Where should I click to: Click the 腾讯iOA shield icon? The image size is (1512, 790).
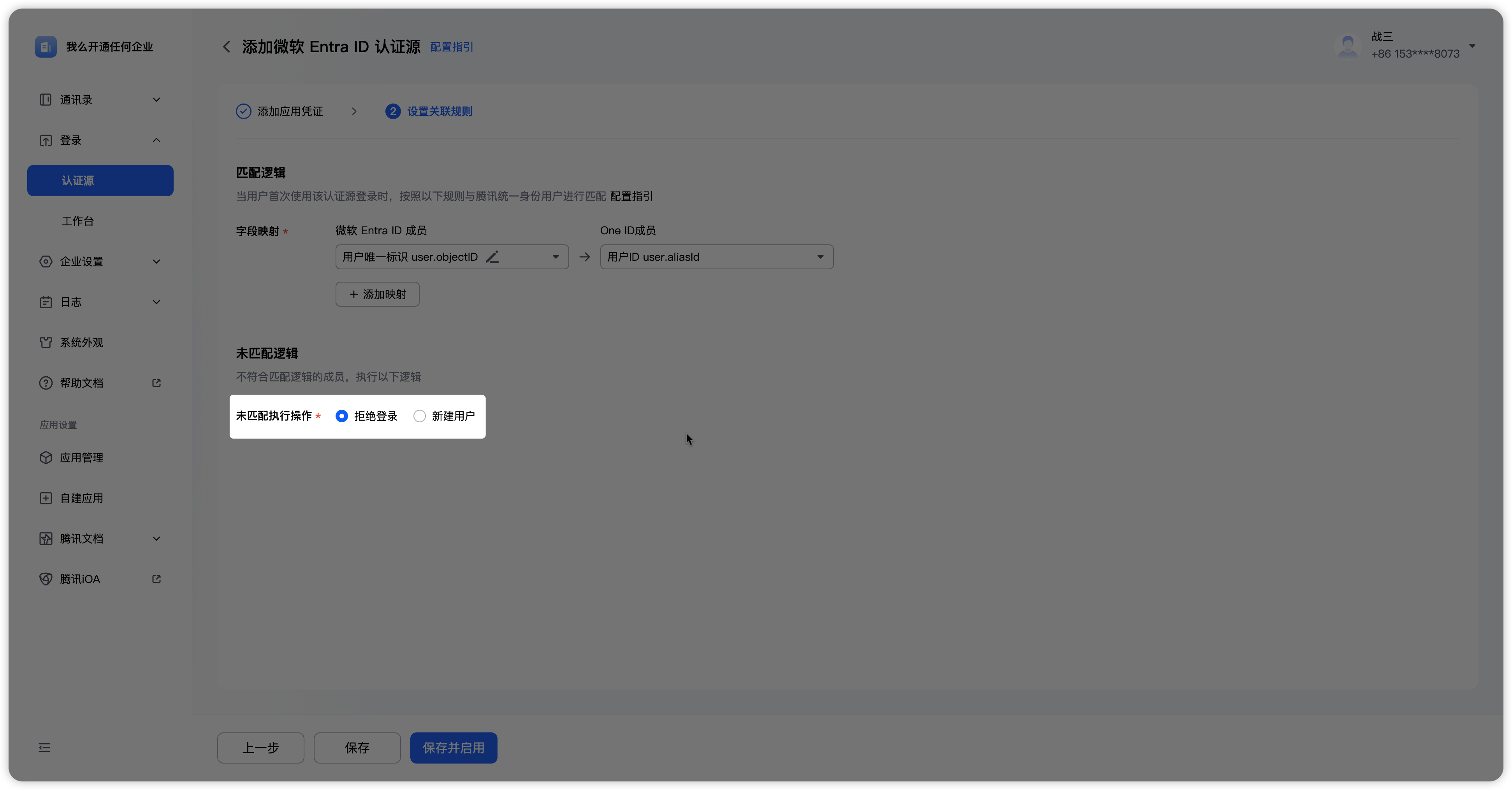46,579
